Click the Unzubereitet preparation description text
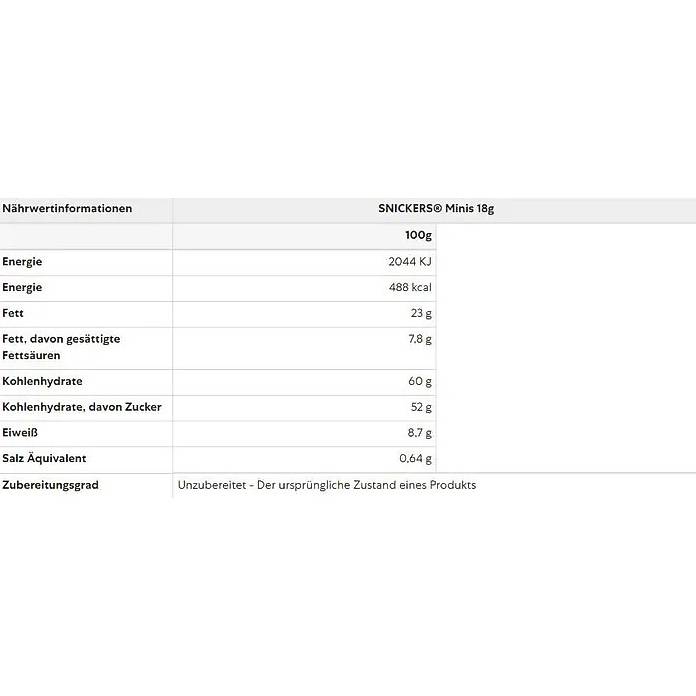 tap(327, 485)
